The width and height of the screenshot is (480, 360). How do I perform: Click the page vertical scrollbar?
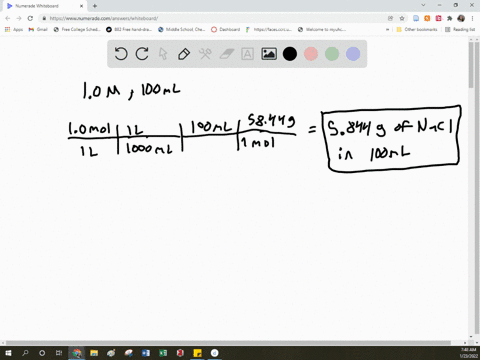(471, 65)
